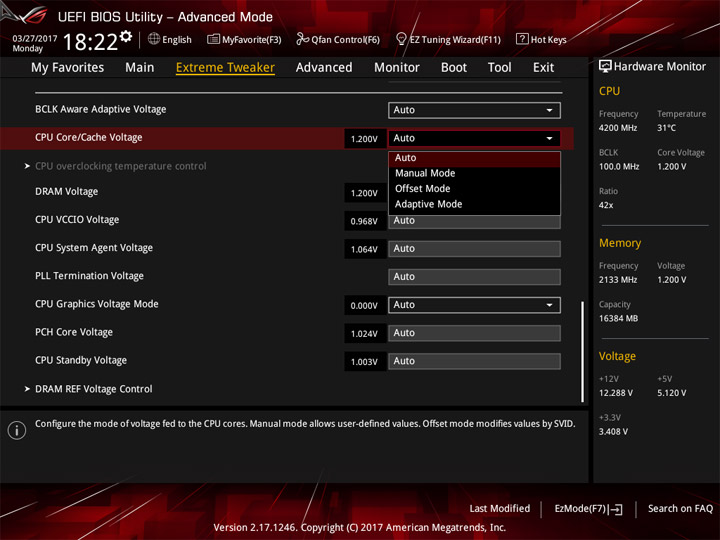The width and height of the screenshot is (720, 540).
Task: Click the DRAM Voltage label
Action: (67, 191)
